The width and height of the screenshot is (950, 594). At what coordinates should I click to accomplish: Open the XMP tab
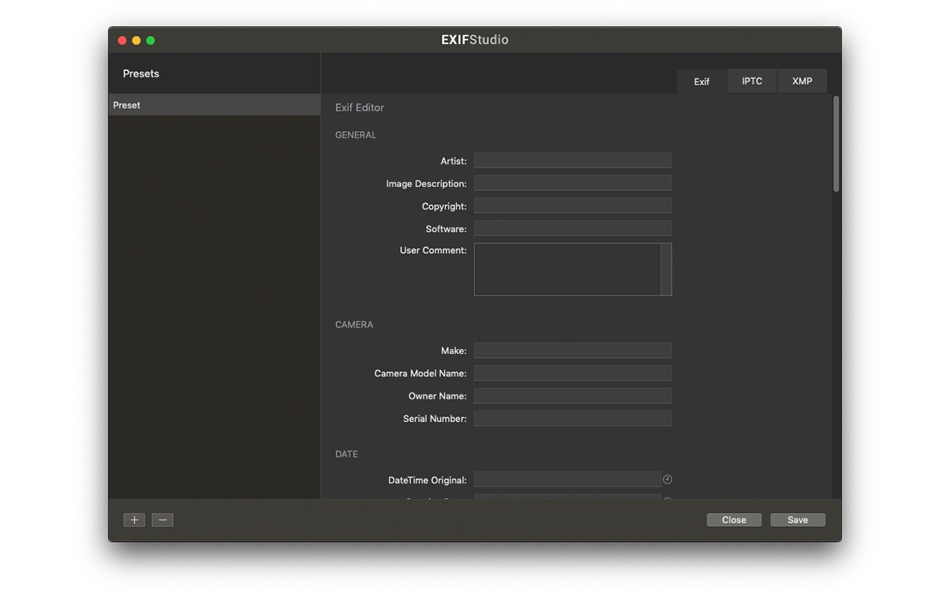click(802, 81)
